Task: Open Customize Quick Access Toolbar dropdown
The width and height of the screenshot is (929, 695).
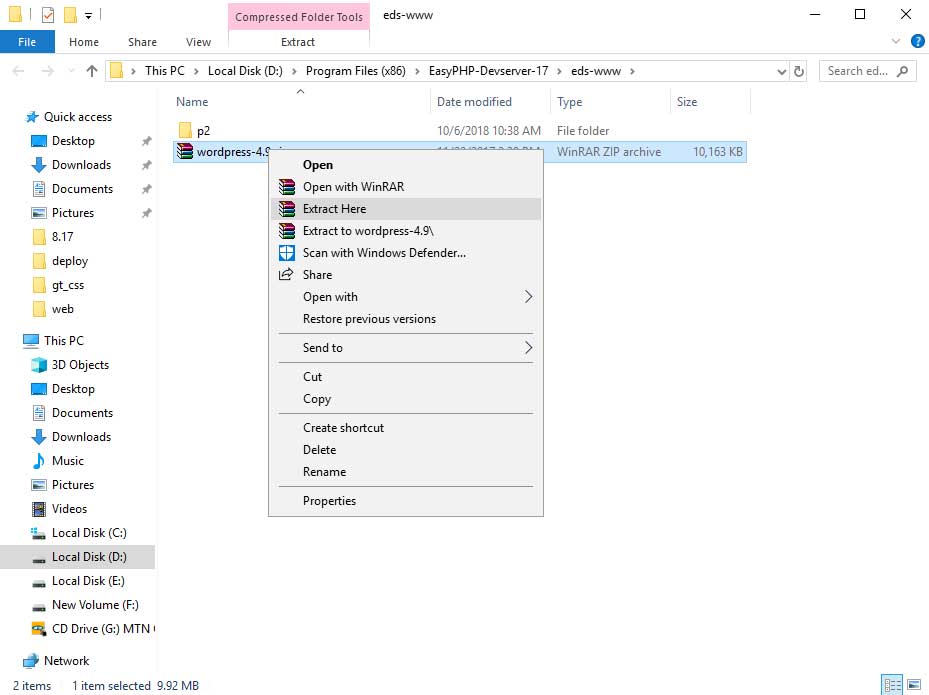Action: pyautogui.click(x=88, y=16)
